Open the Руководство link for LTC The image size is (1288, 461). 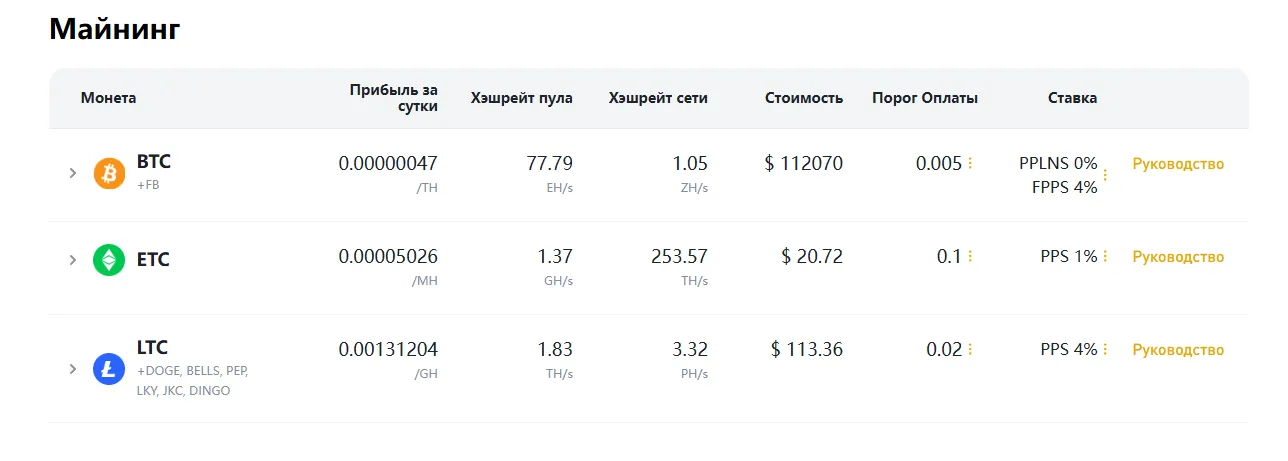coord(1178,350)
